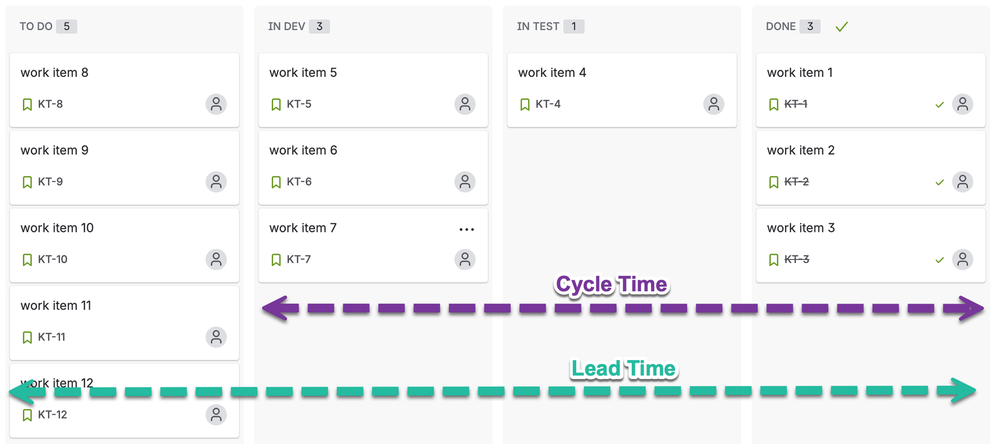Click green done checkmark on work item 1
The image size is (998, 444).
939,104
